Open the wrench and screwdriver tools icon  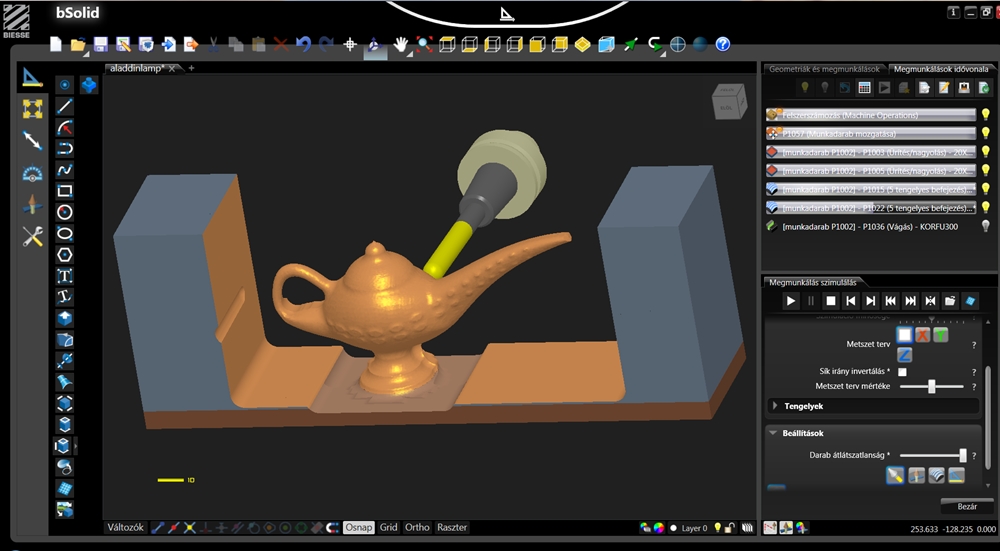(32, 237)
